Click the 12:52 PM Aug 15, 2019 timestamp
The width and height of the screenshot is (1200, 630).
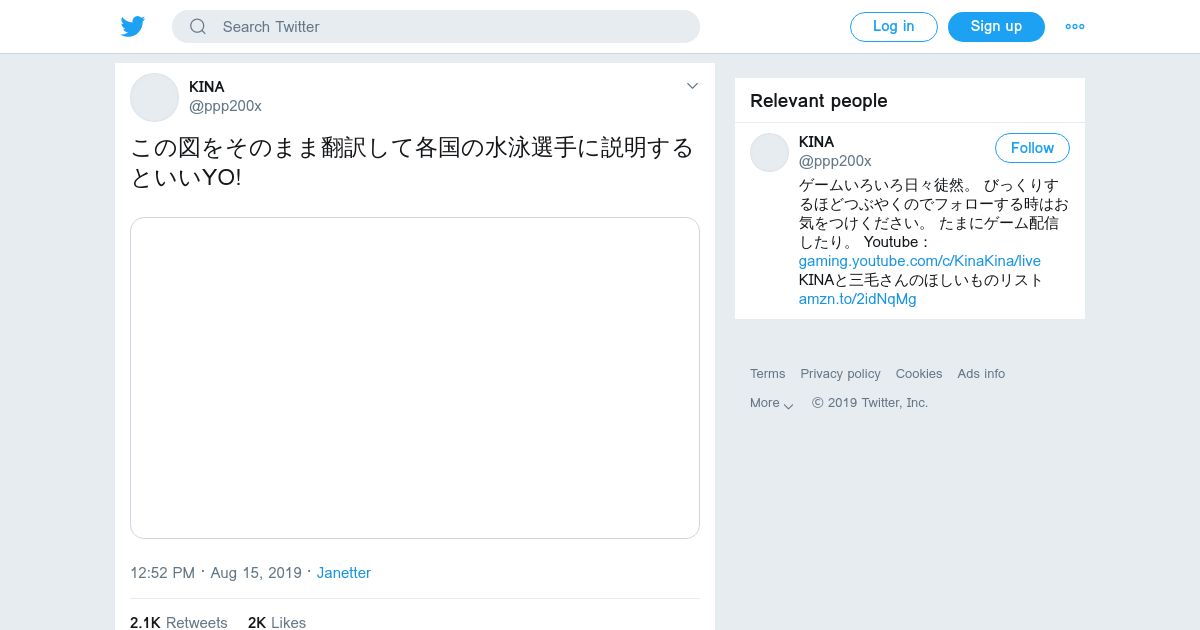(216, 573)
